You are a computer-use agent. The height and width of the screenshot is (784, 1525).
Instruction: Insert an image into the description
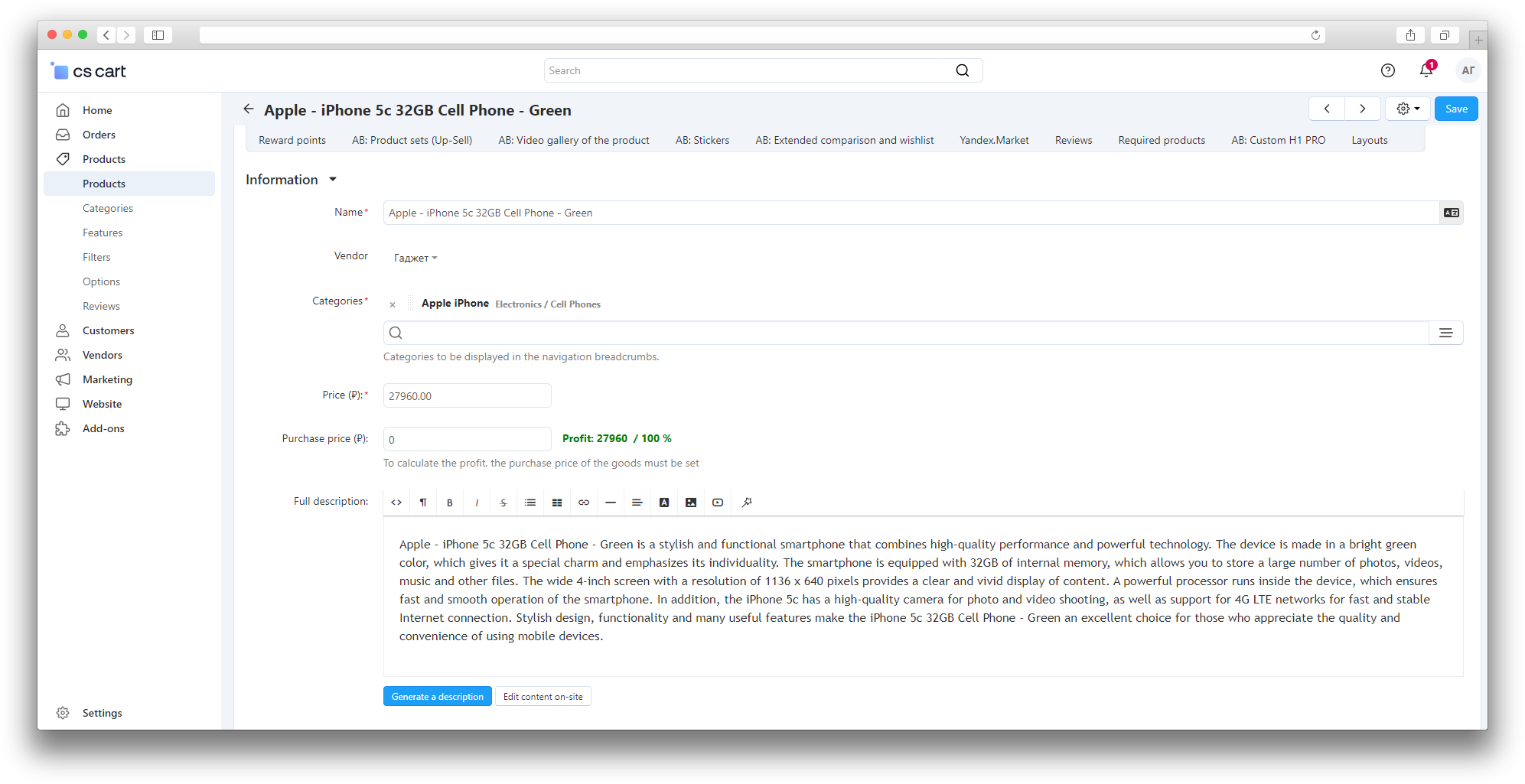691,503
